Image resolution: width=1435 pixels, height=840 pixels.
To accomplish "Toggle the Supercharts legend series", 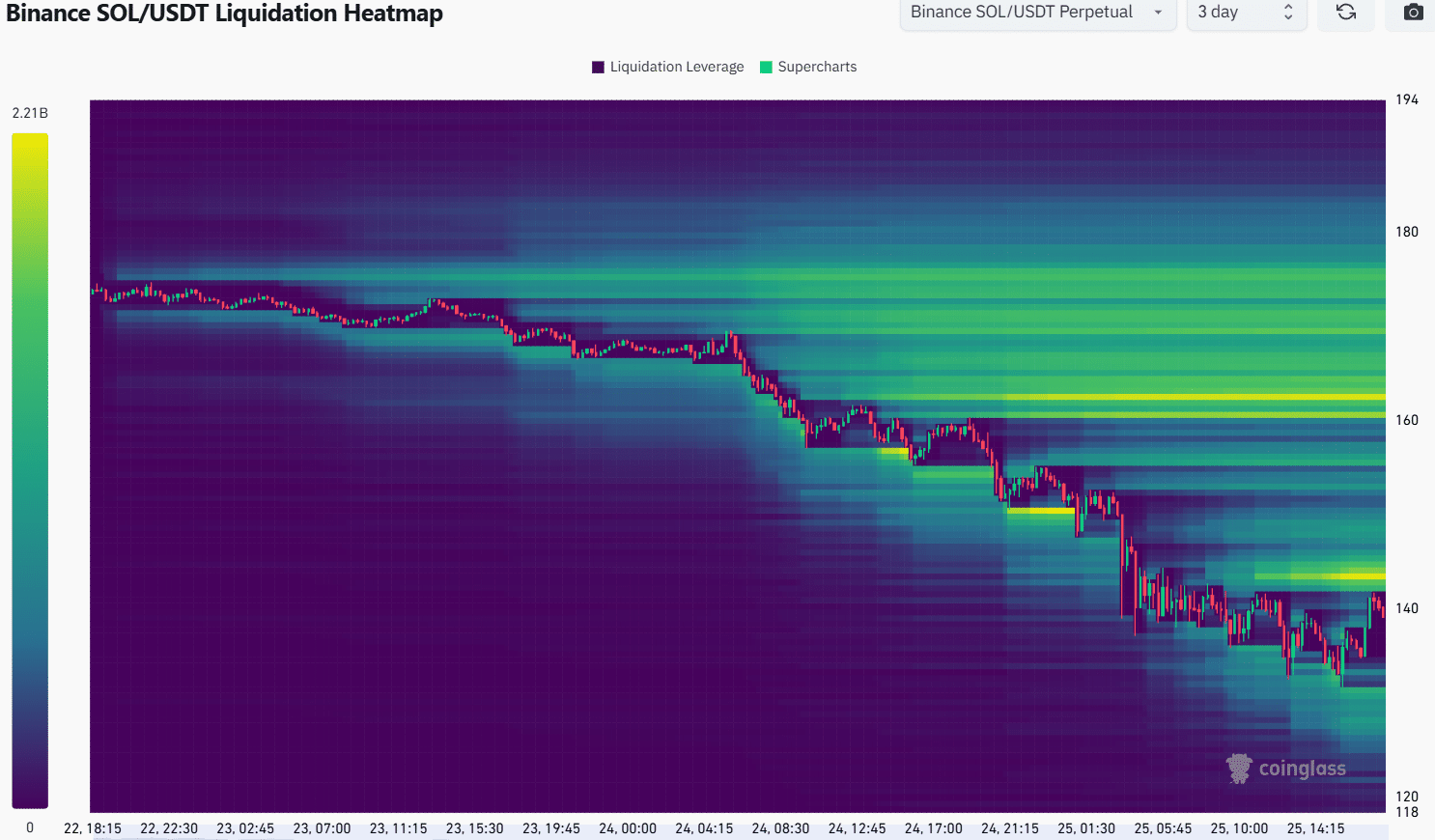I will (808, 67).
